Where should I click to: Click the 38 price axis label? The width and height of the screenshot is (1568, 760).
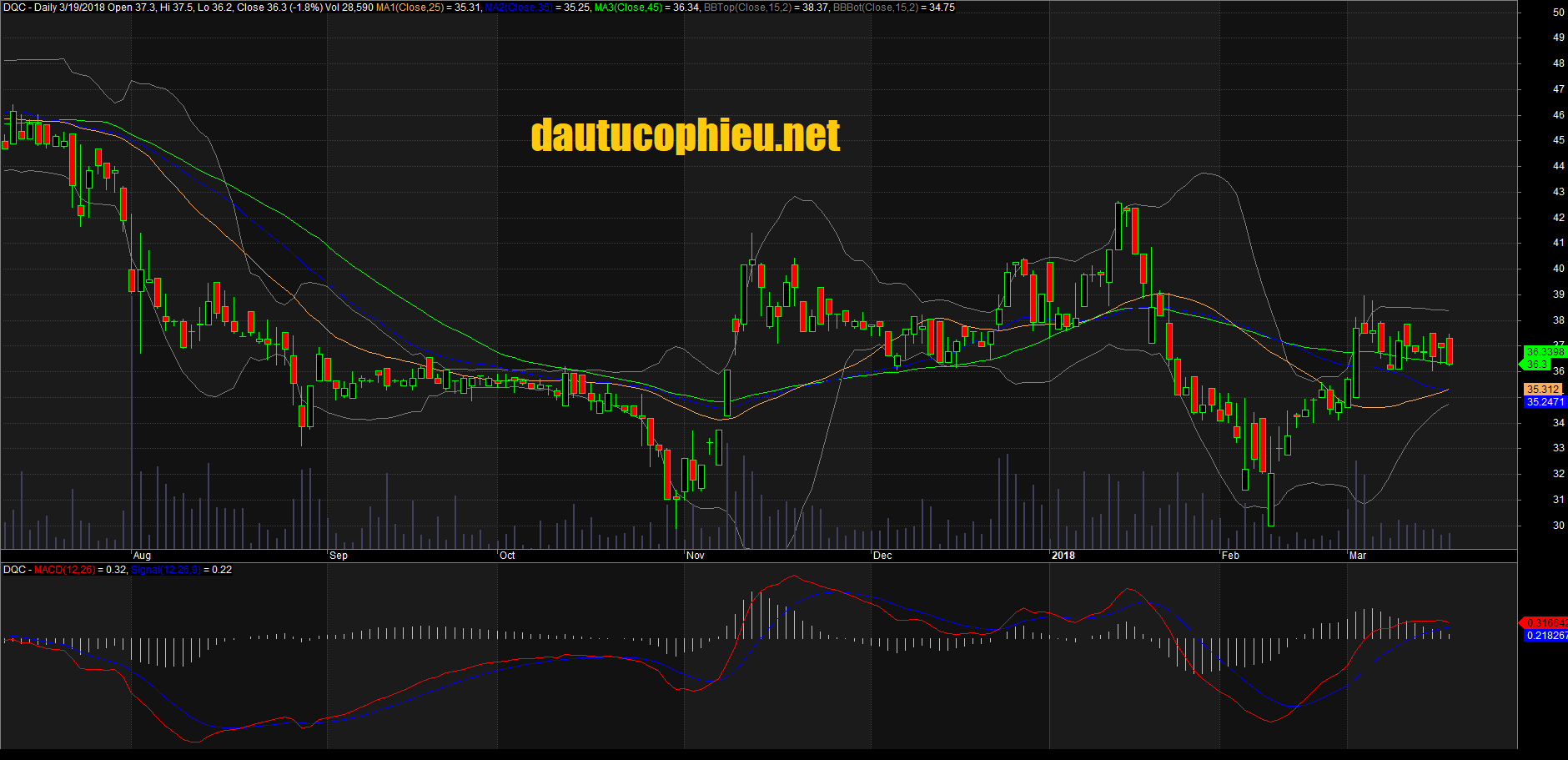(1558, 320)
